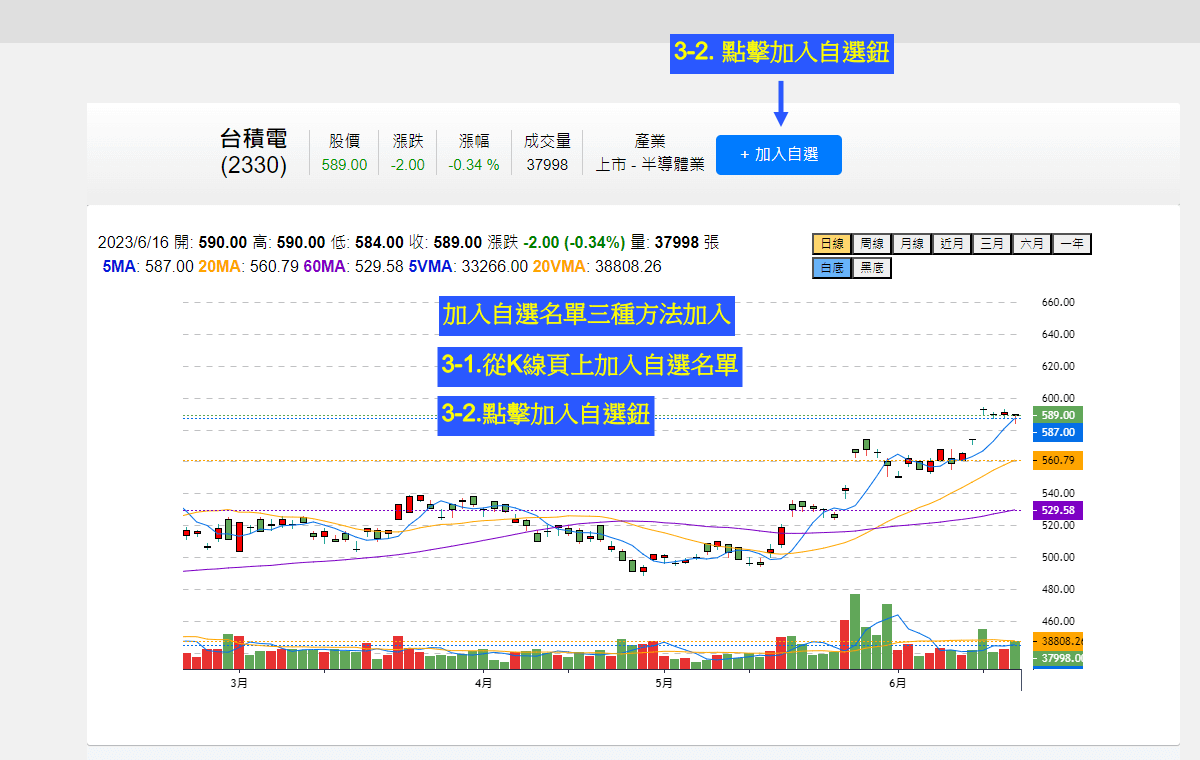Click the 660.00 price axis label
This screenshot has height=760, width=1200.
1058,302
